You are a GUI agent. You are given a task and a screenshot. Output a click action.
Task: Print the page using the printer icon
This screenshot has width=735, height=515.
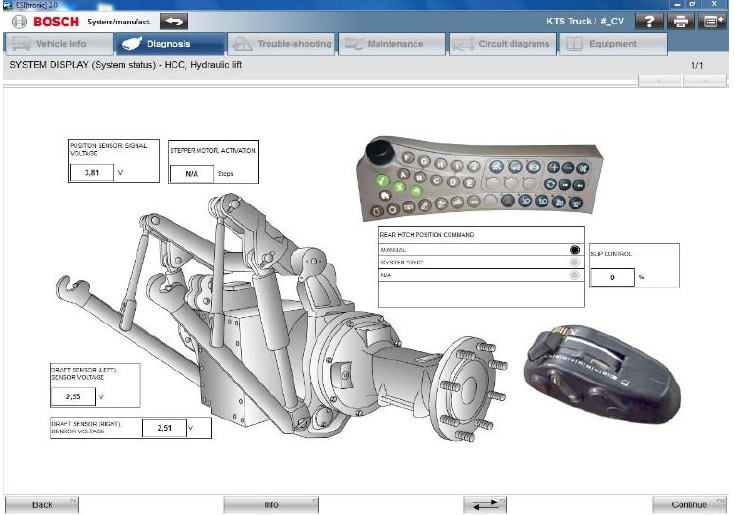681,22
